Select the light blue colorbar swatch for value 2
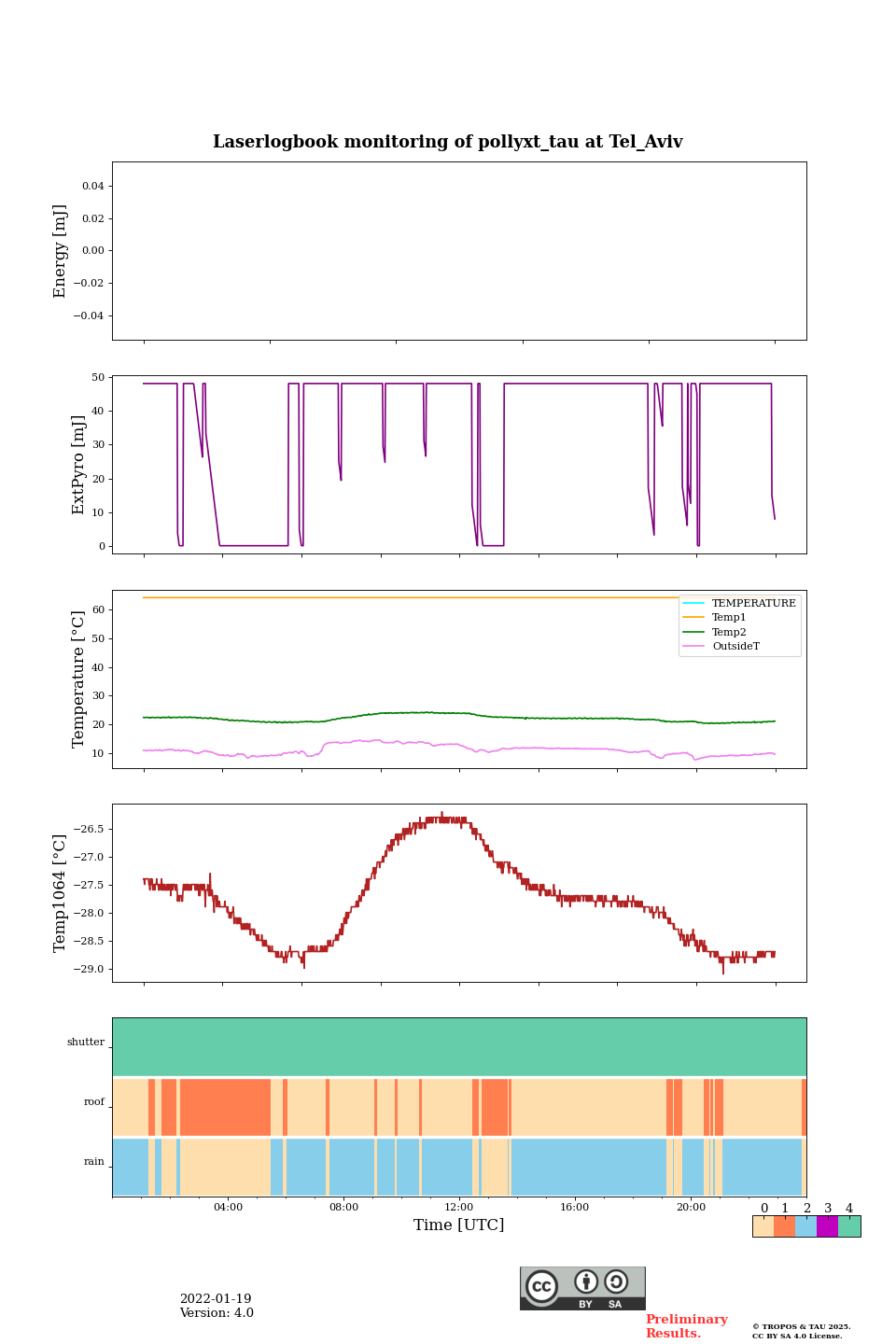The width and height of the screenshot is (896, 1344). 805,1226
